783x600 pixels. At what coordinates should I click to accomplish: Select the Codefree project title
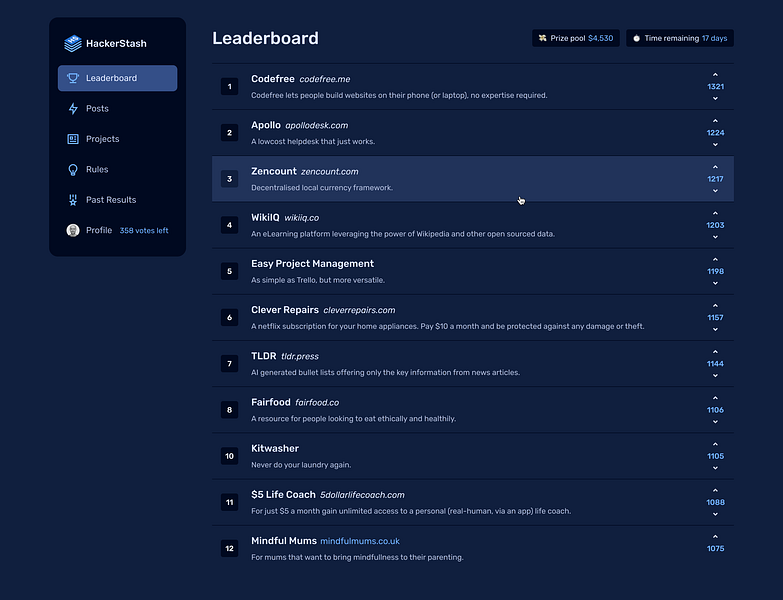tap(273, 79)
